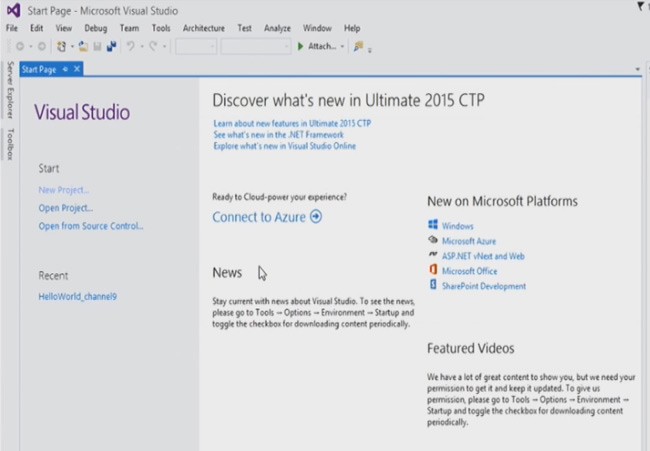Click the Undo toolbar icon
The width and height of the screenshot is (650, 451).
[131, 46]
